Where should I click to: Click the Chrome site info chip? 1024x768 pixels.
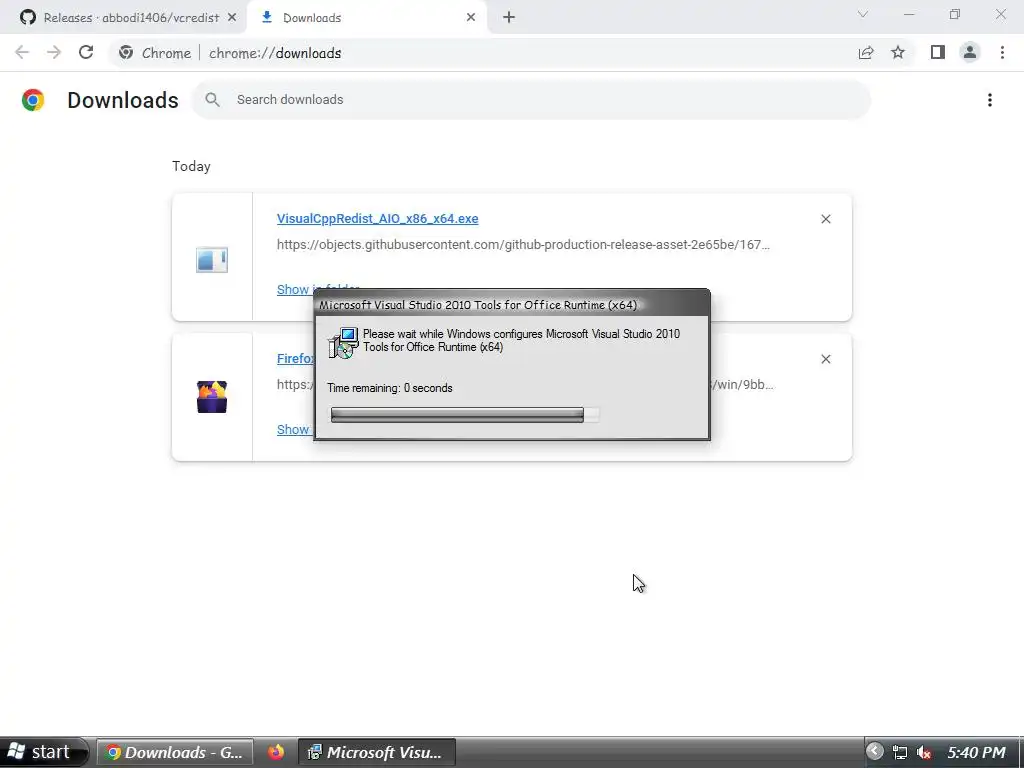[x=155, y=53]
